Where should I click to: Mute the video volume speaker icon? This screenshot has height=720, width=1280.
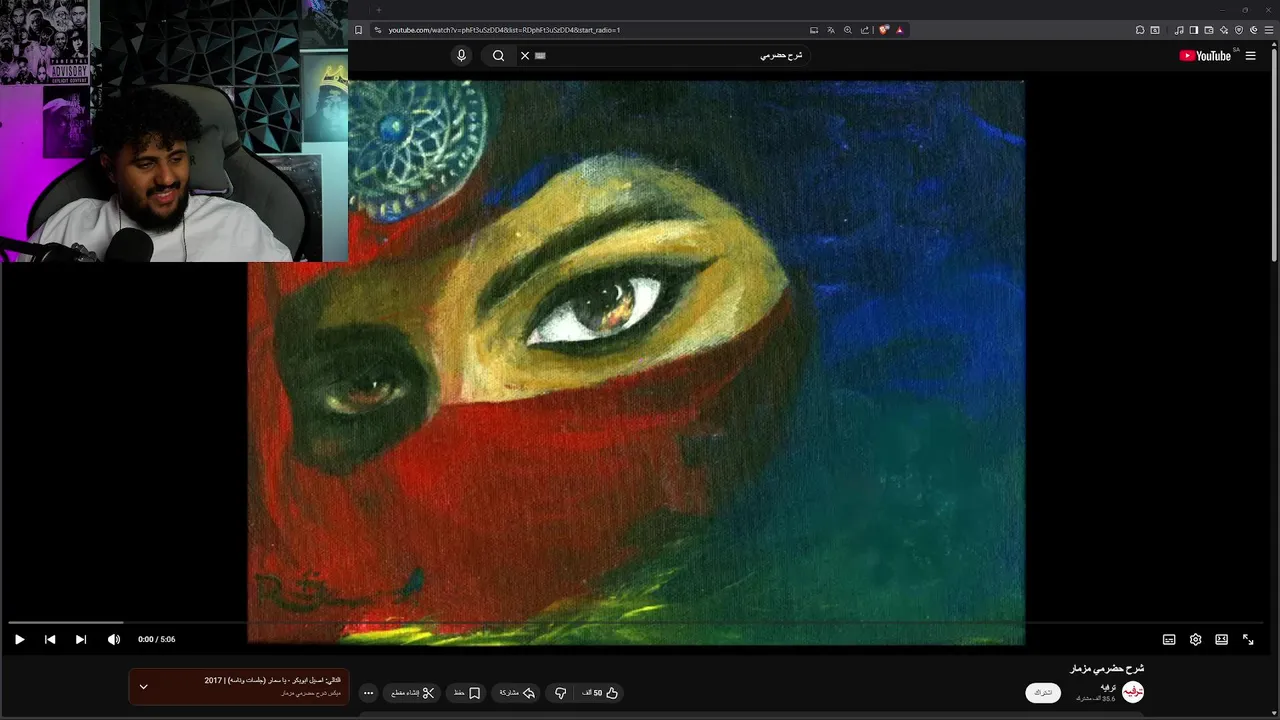(114, 640)
